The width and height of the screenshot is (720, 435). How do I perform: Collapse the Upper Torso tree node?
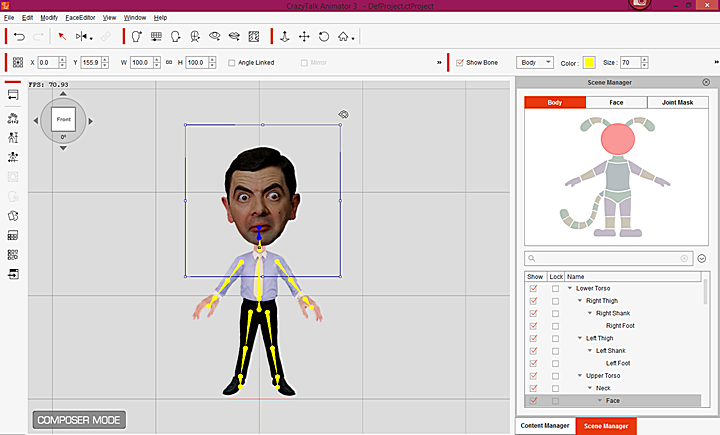[580, 376]
